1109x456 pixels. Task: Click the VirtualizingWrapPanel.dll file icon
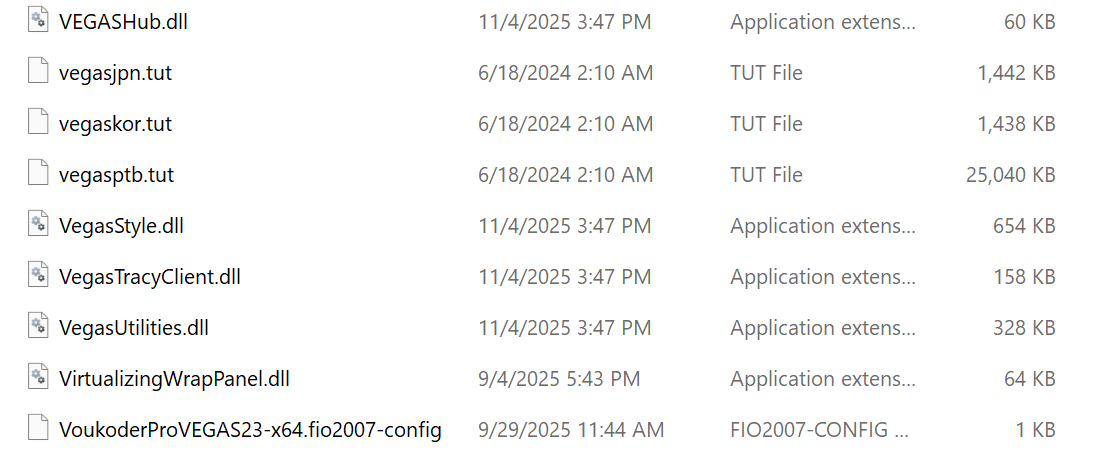[38, 378]
